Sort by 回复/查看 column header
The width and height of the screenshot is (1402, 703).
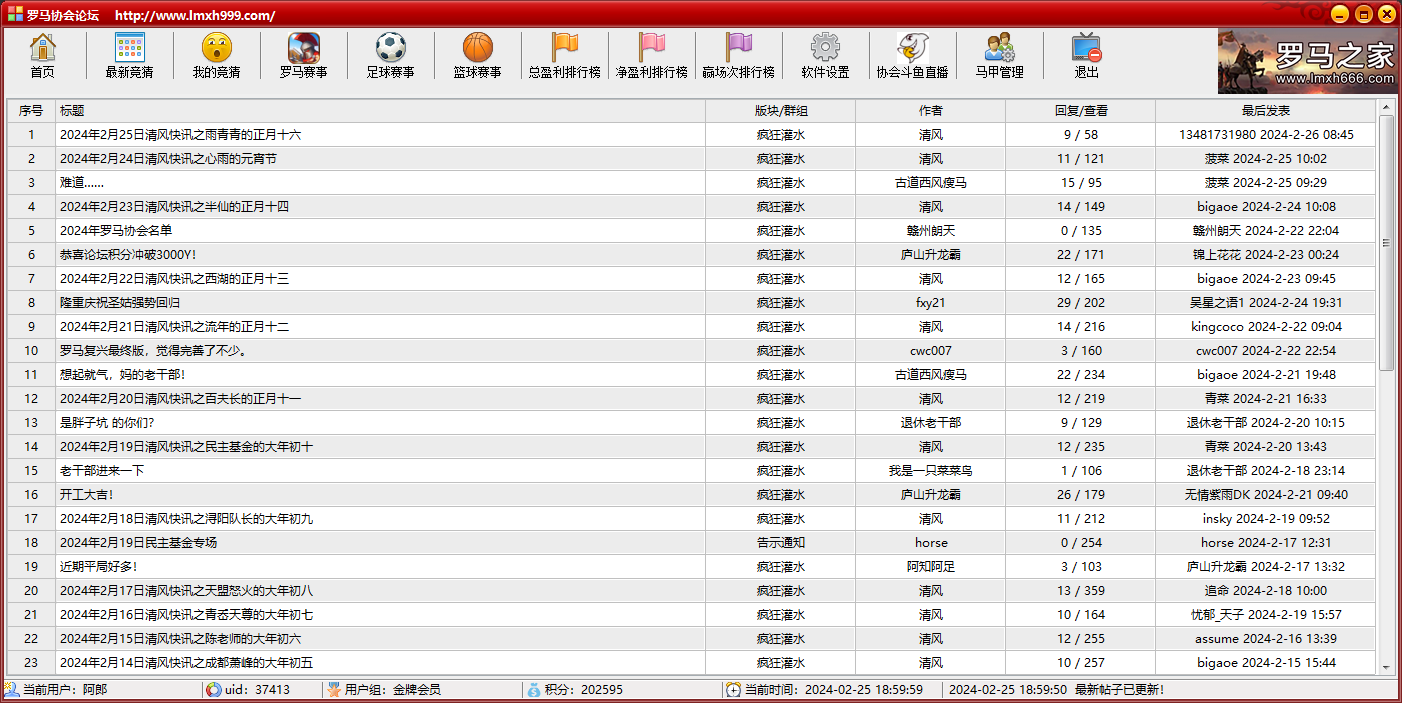pos(1080,111)
